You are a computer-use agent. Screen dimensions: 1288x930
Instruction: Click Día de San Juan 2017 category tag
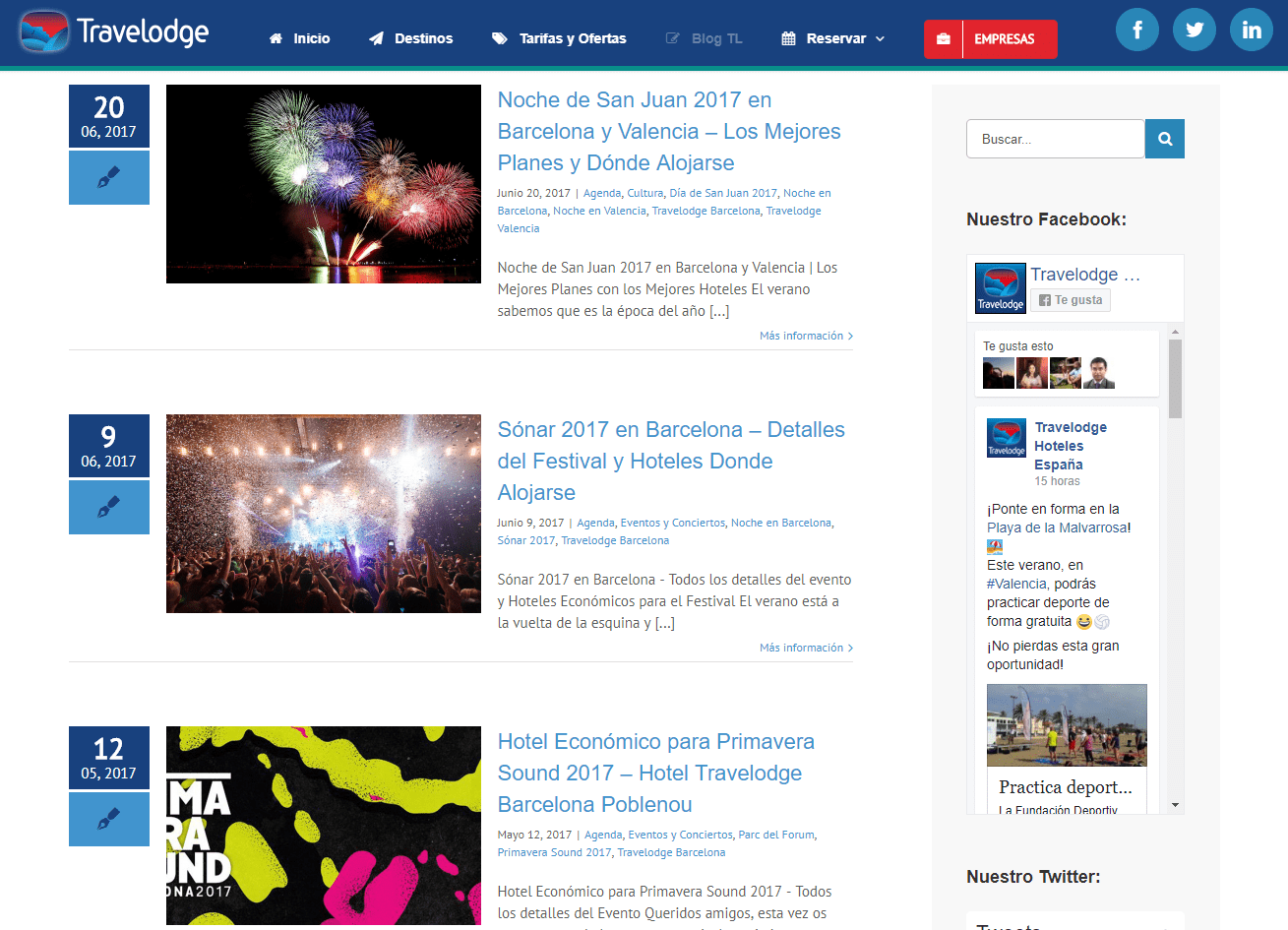723,193
